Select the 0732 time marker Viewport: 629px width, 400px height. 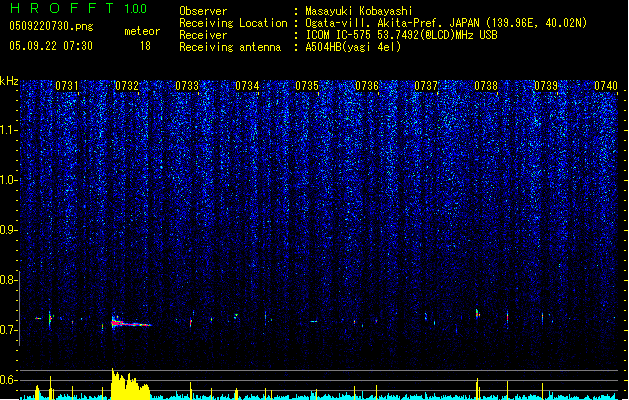127,86
